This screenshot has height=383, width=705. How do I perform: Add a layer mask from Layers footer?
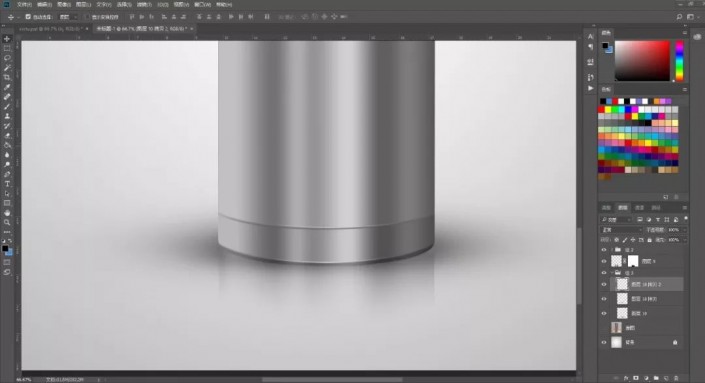(x=636, y=379)
